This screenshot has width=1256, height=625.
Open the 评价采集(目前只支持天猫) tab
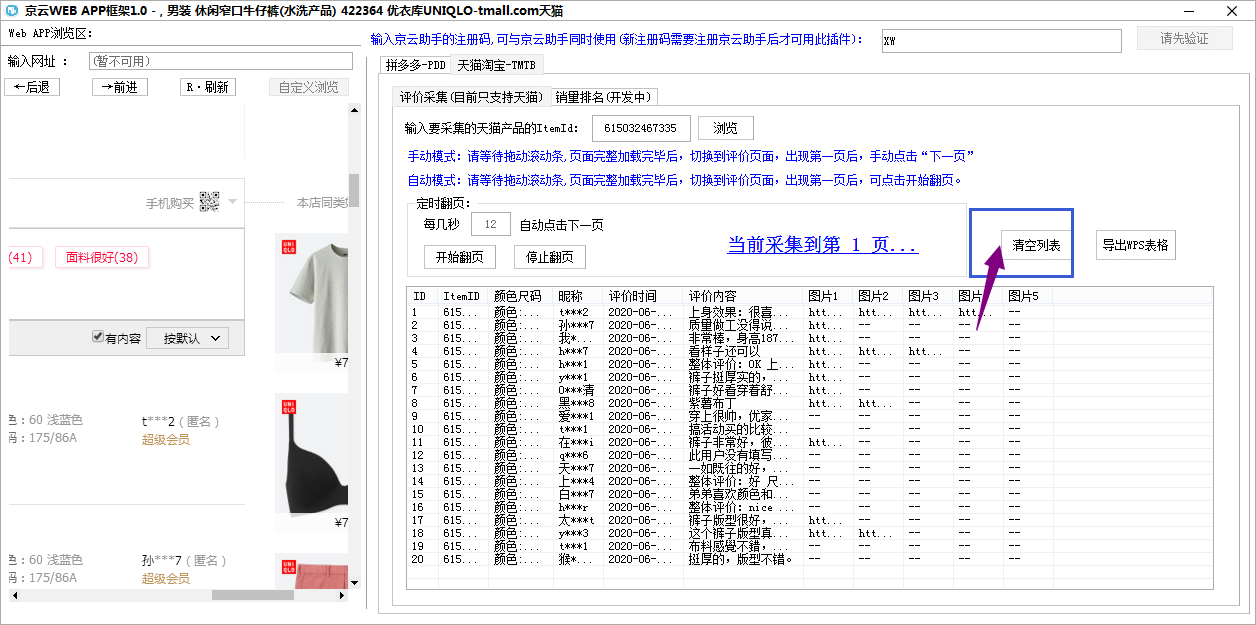coord(471,97)
